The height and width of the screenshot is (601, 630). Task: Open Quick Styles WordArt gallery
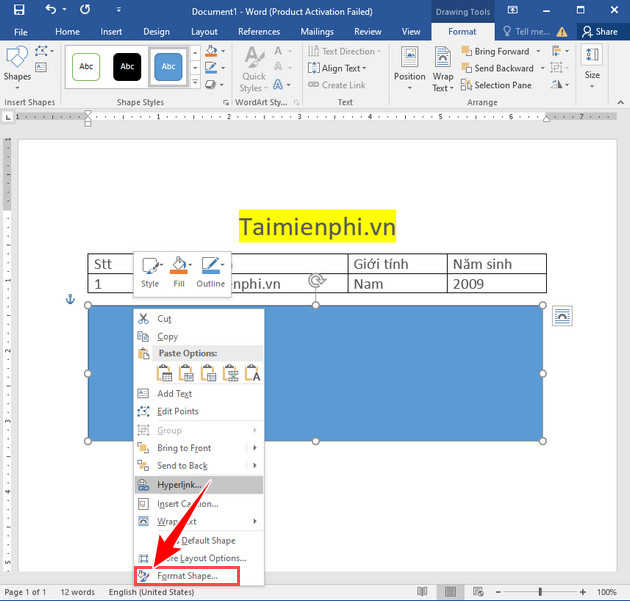click(x=254, y=70)
